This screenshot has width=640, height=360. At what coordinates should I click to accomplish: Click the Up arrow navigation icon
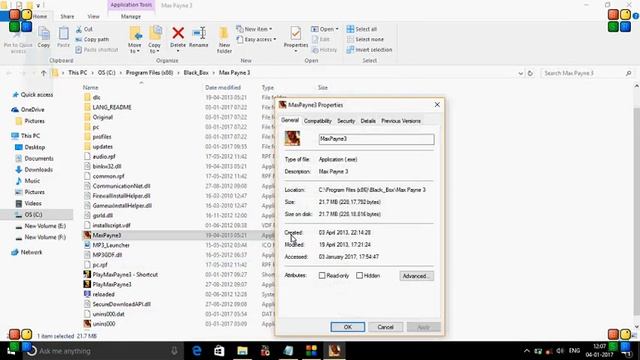pyautogui.click(x=44, y=73)
